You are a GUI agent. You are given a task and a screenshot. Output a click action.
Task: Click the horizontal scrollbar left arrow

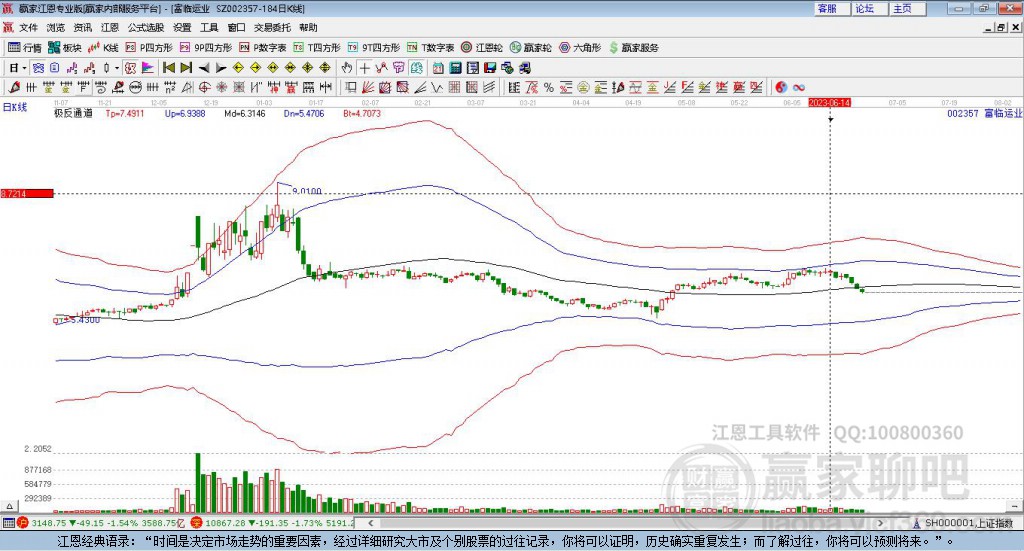click(371, 523)
